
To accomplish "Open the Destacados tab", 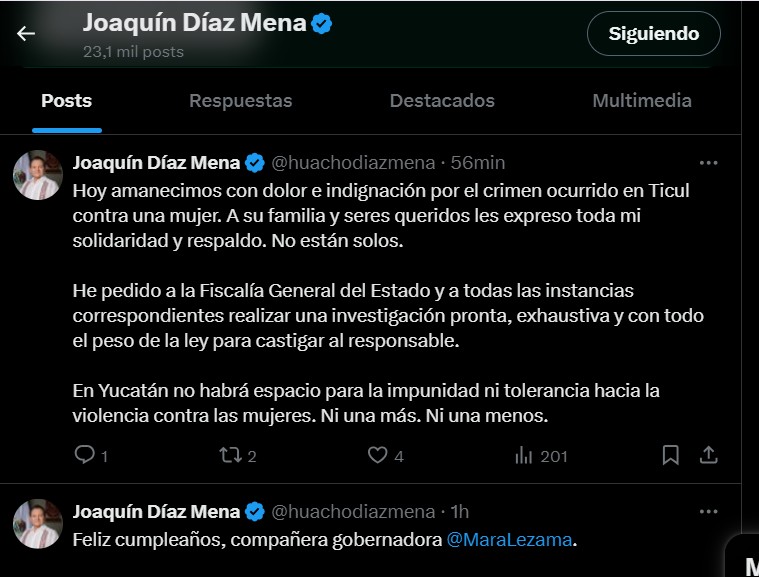I will point(442,100).
